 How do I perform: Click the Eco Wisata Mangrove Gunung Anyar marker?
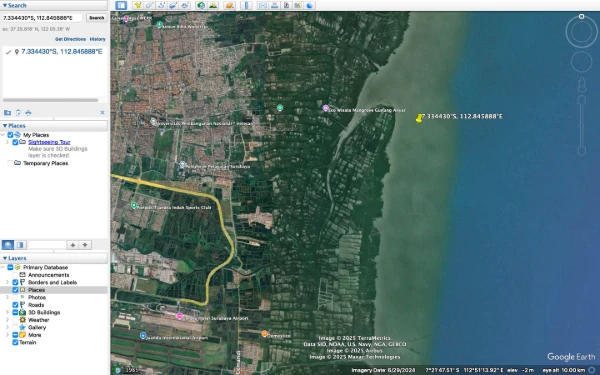[325, 108]
